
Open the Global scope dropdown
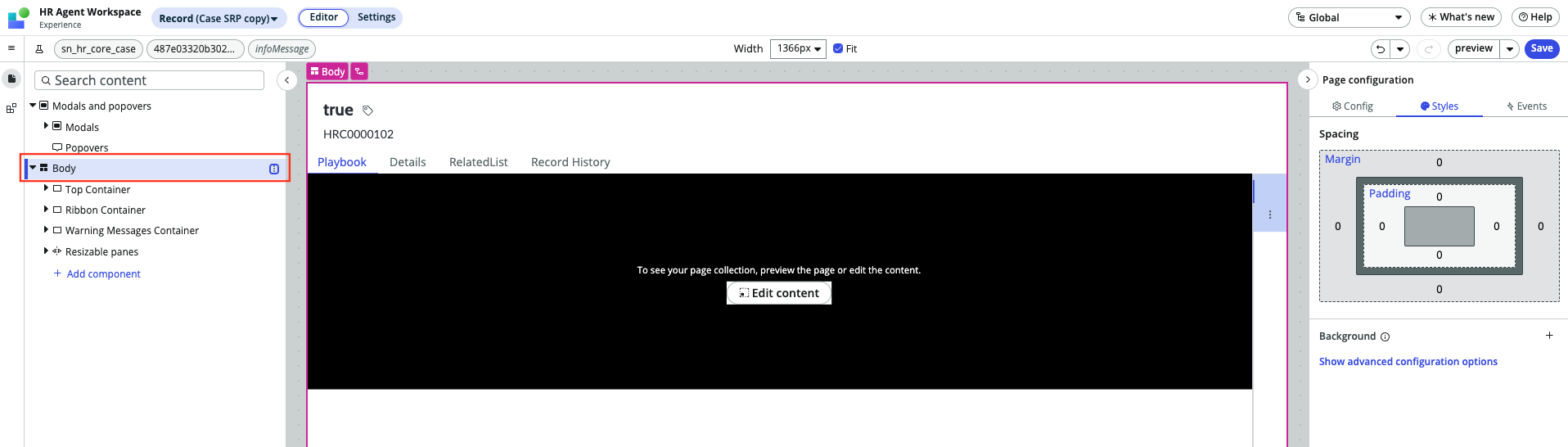pos(1349,17)
